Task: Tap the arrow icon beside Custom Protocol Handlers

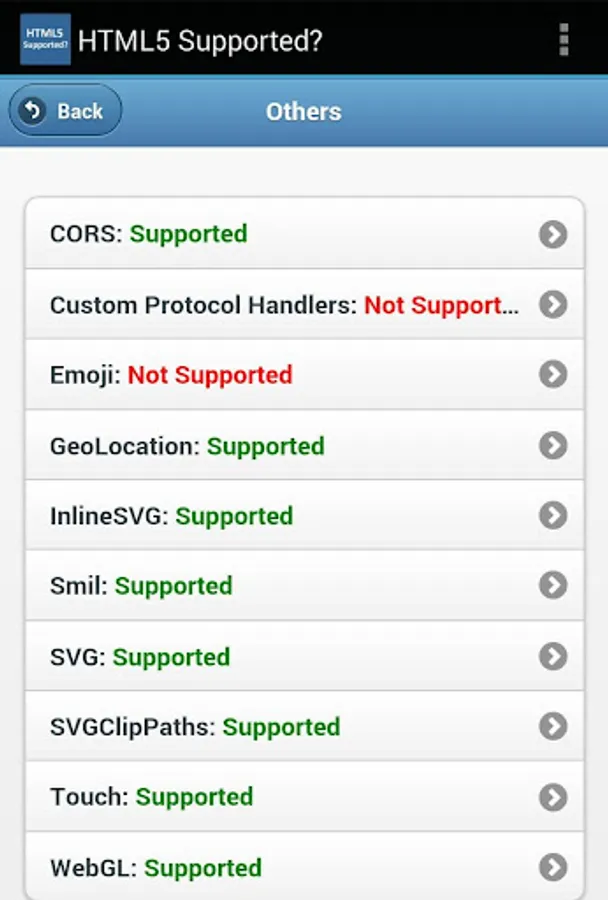Action: tap(553, 304)
